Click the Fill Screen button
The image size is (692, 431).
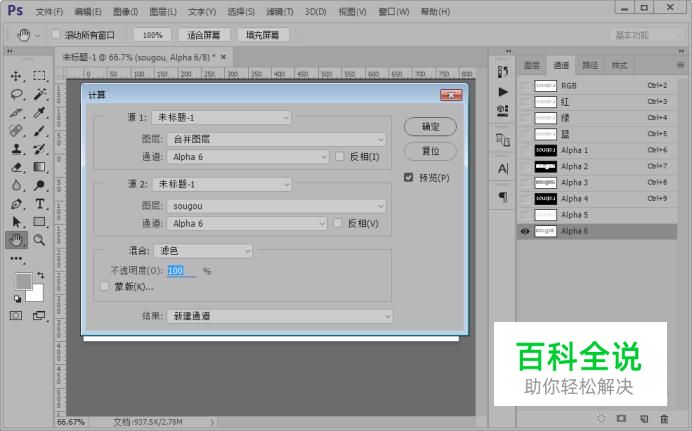coord(263,35)
